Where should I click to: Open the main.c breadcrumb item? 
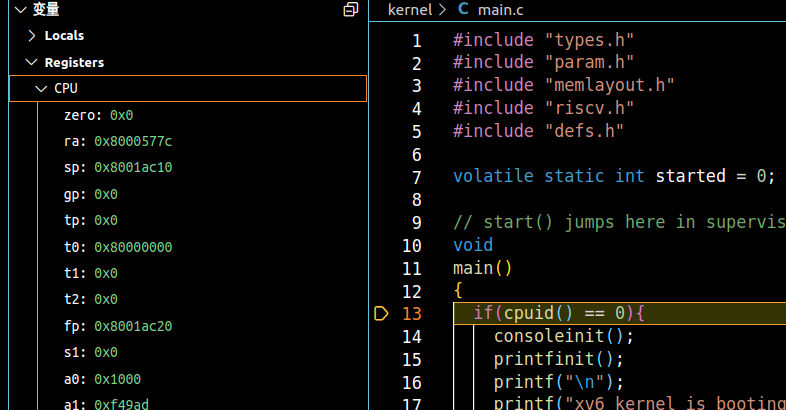(x=500, y=10)
